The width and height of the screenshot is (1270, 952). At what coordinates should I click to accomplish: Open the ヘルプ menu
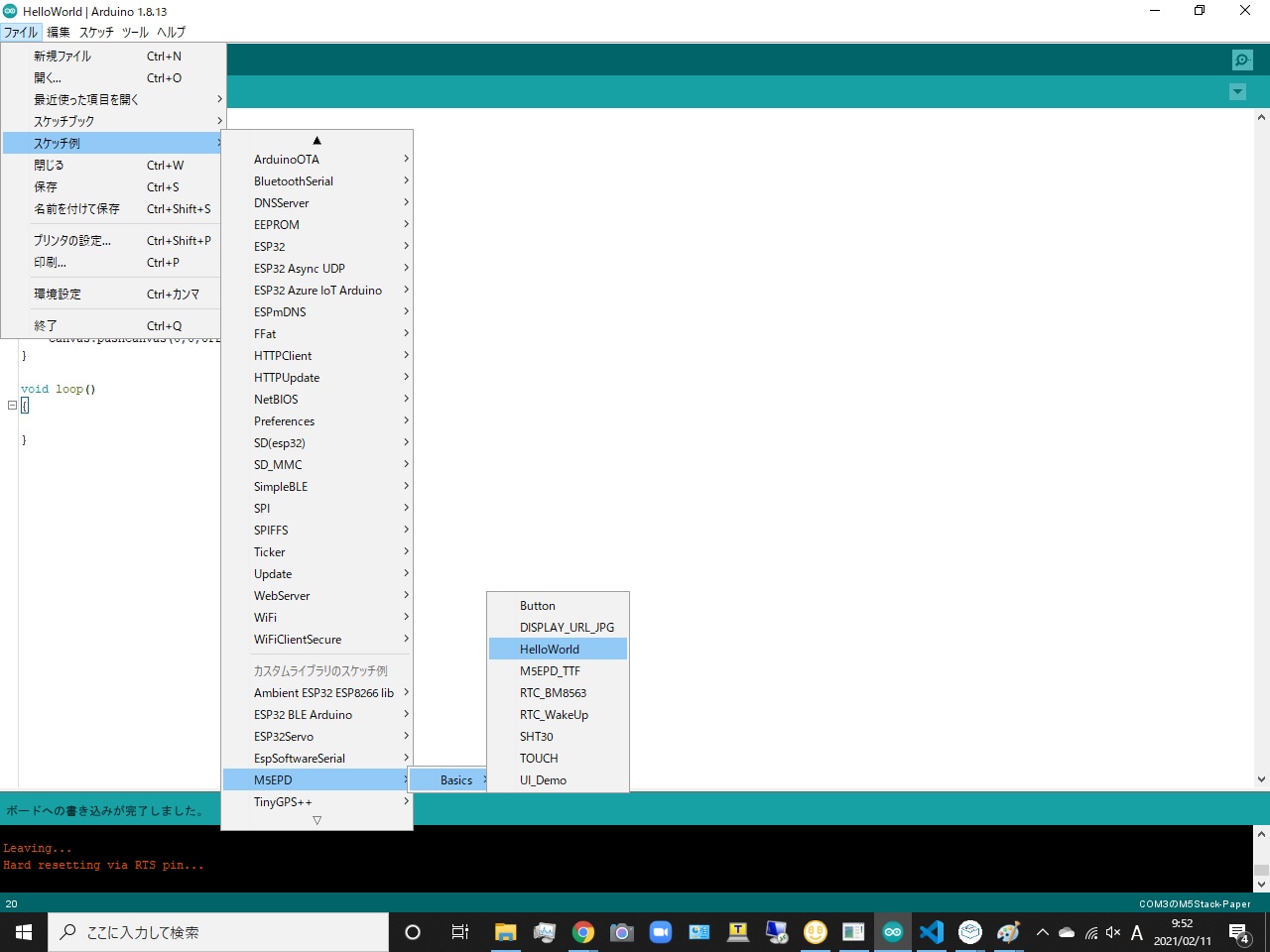pyautogui.click(x=171, y=32)
